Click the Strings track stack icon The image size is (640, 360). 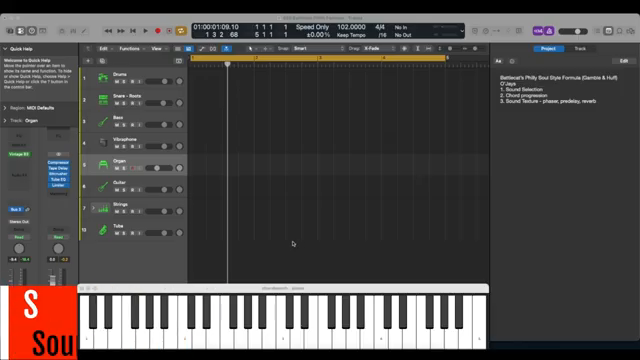pos(104,208)
